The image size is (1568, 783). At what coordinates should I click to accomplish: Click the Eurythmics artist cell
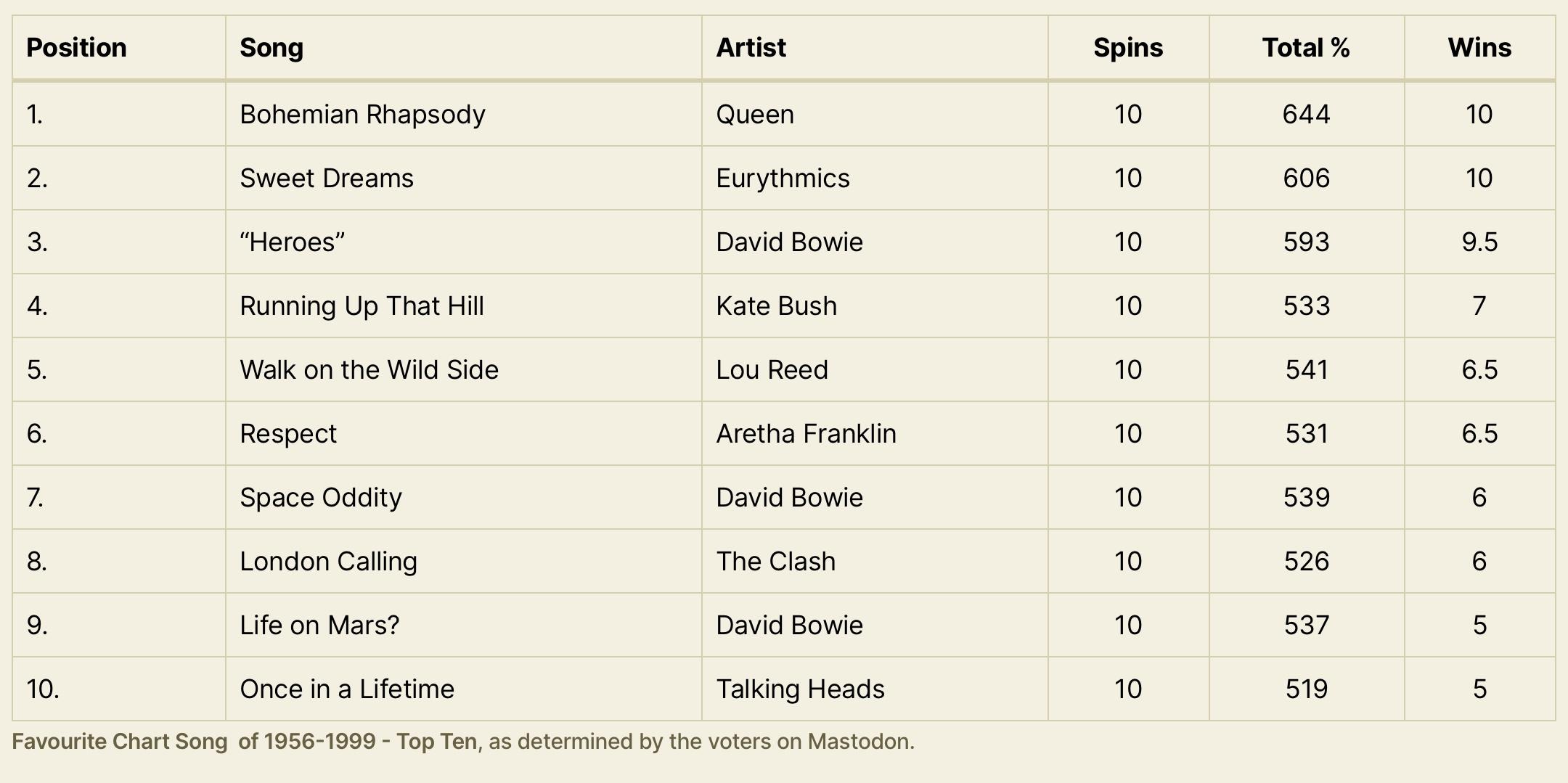pos(783,179)
